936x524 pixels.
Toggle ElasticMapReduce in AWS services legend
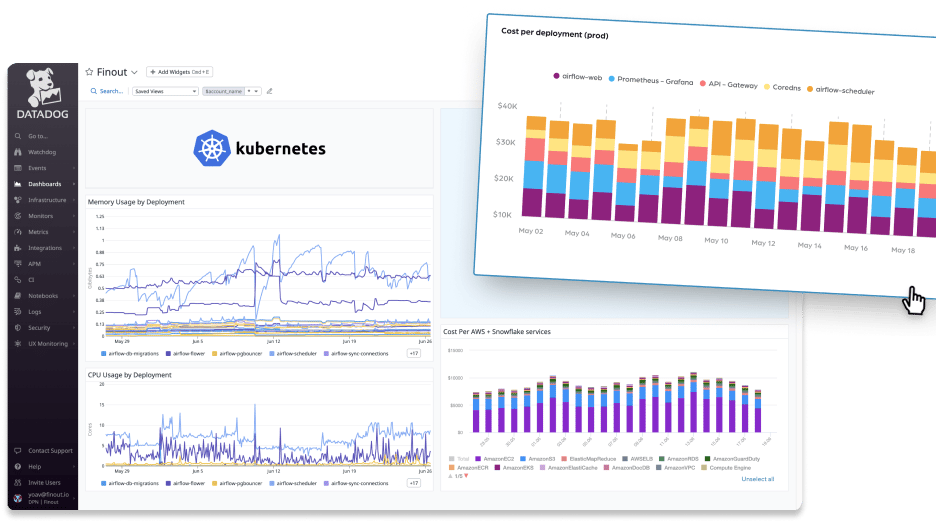(x=589, y=459)
